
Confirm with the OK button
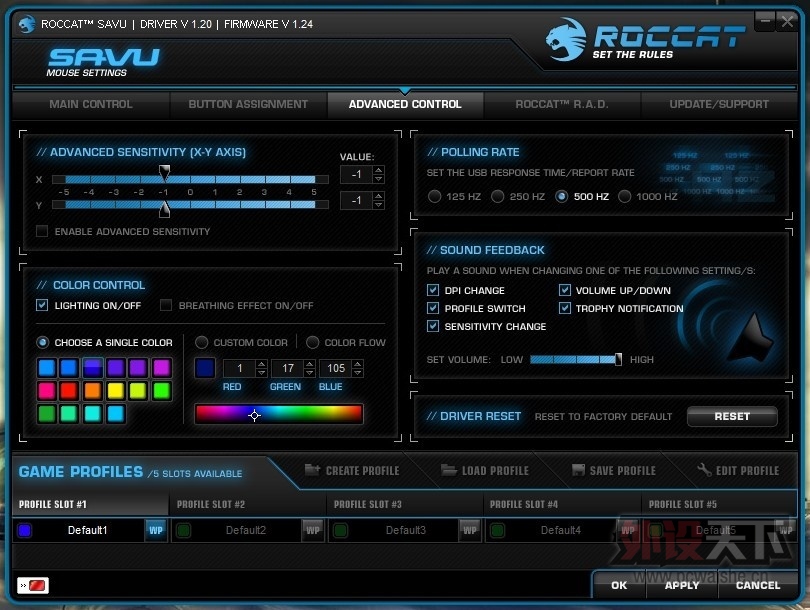point(619,585)
